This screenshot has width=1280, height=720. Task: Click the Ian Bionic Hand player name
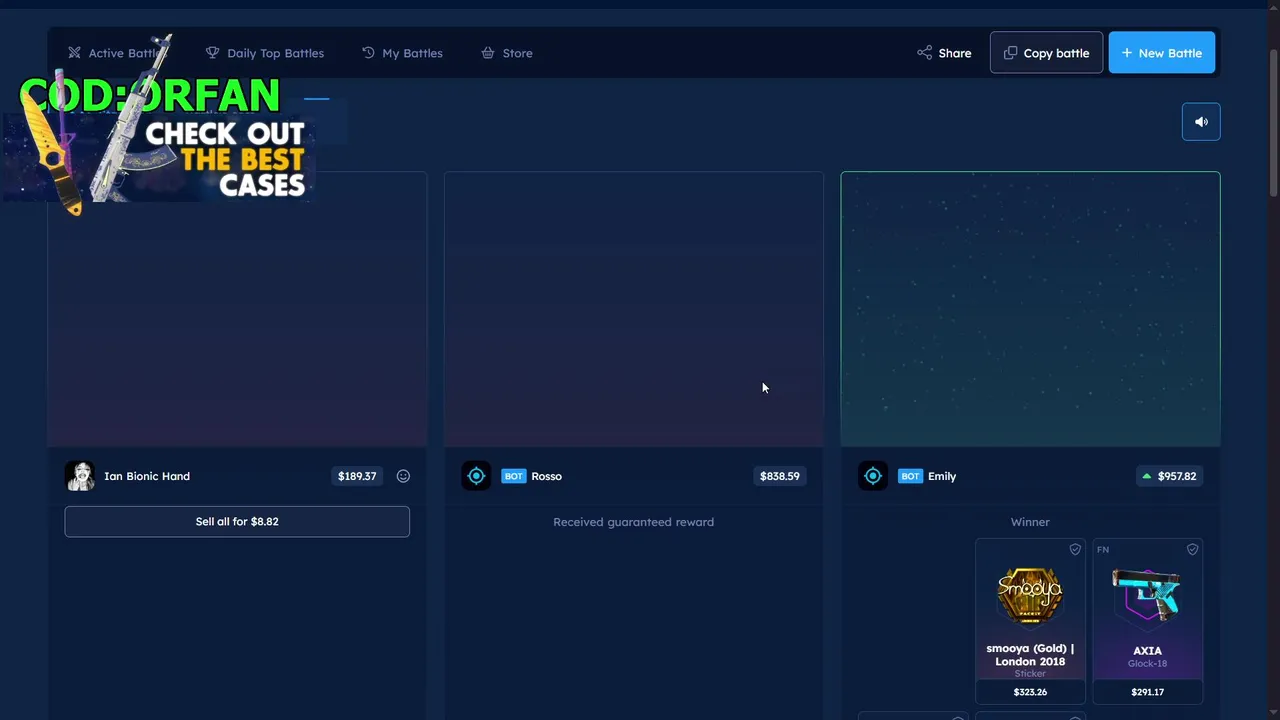(x=147, y=476)
